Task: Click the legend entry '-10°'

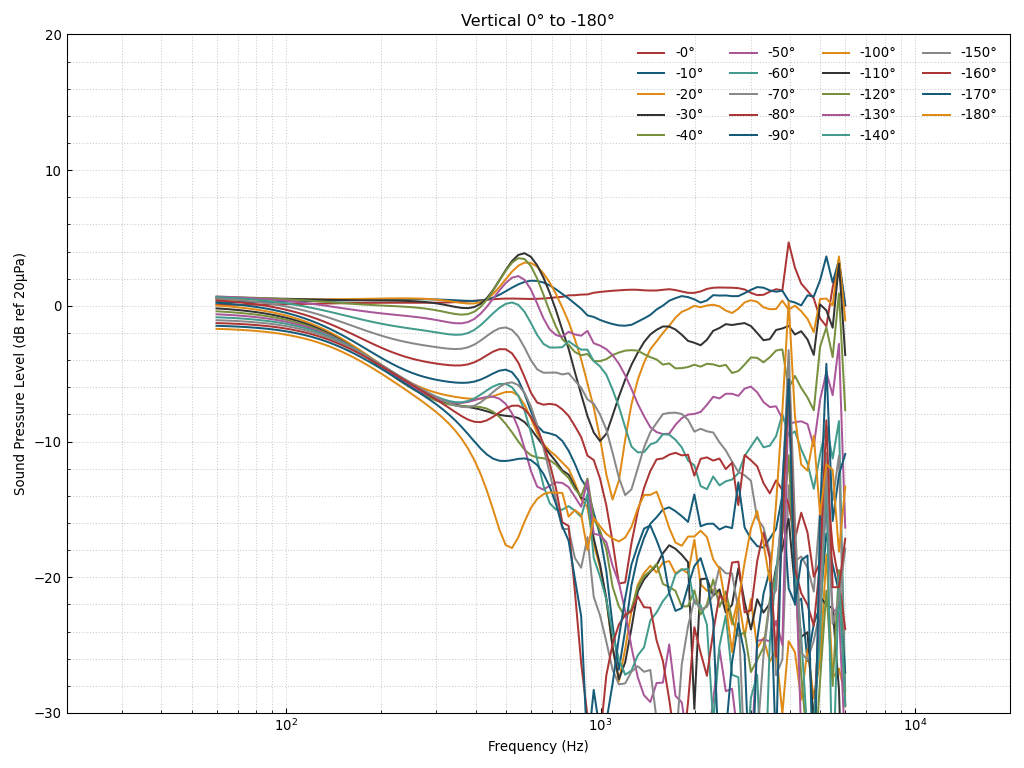Action: [x=670, y=73]
